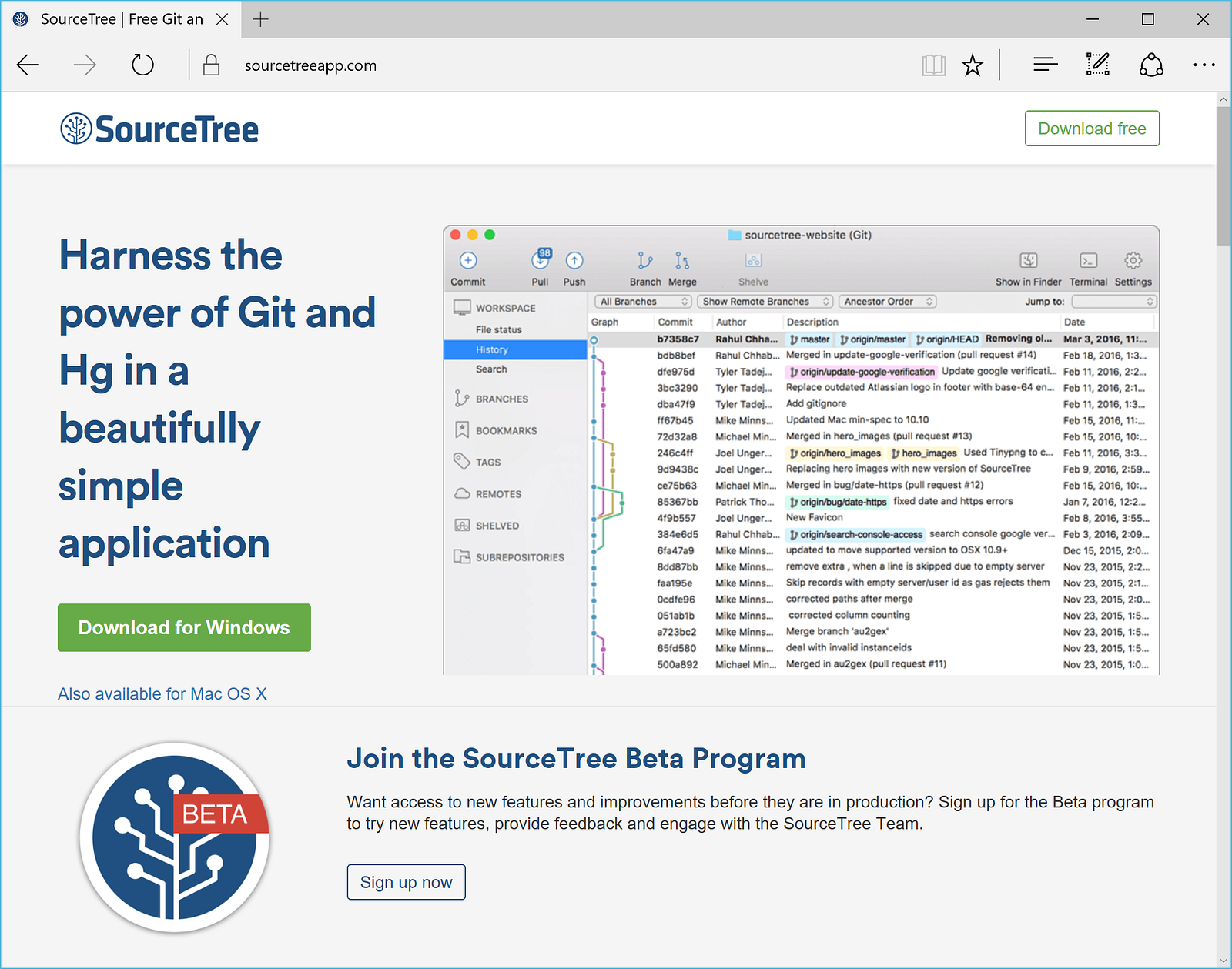
Task: Click the Pull icon with badge
Action: tap(541, 259)
